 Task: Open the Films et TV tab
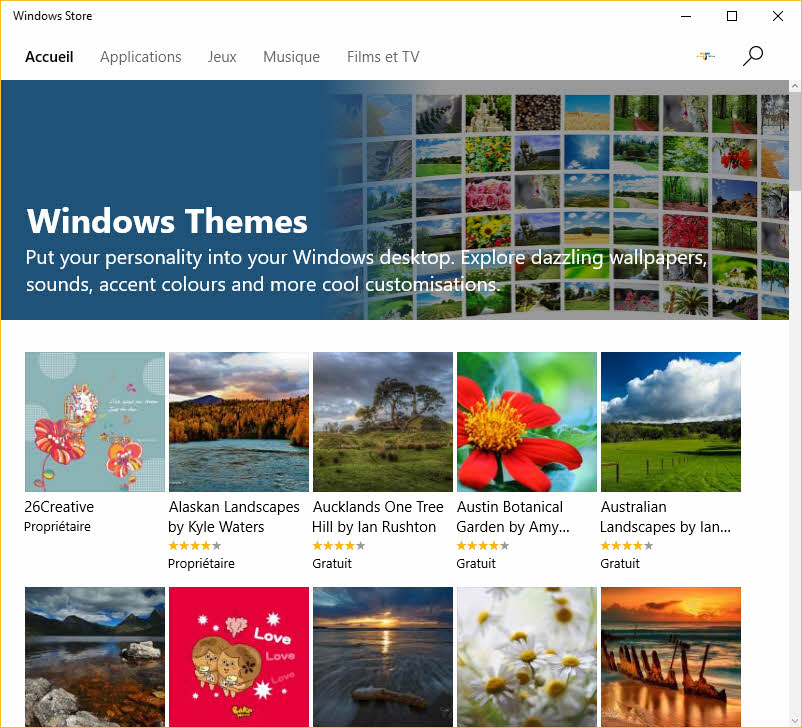click(x=383, y=57)
